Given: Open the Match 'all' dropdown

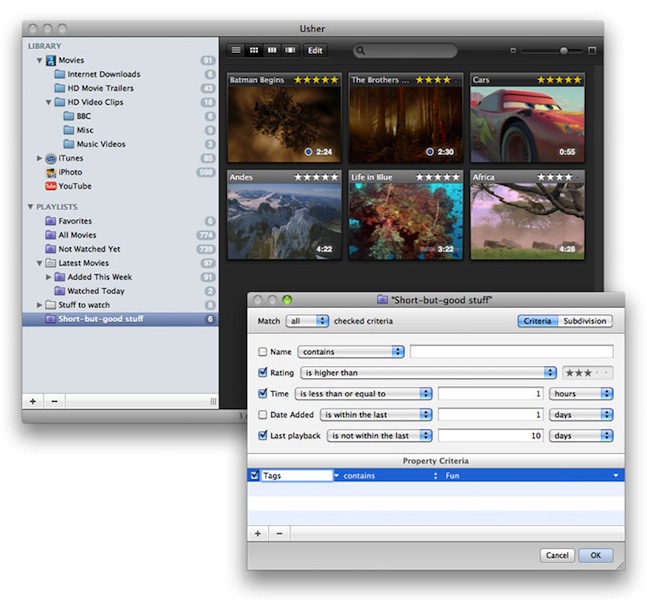Looking at the screenshot, I should [307, 321].
